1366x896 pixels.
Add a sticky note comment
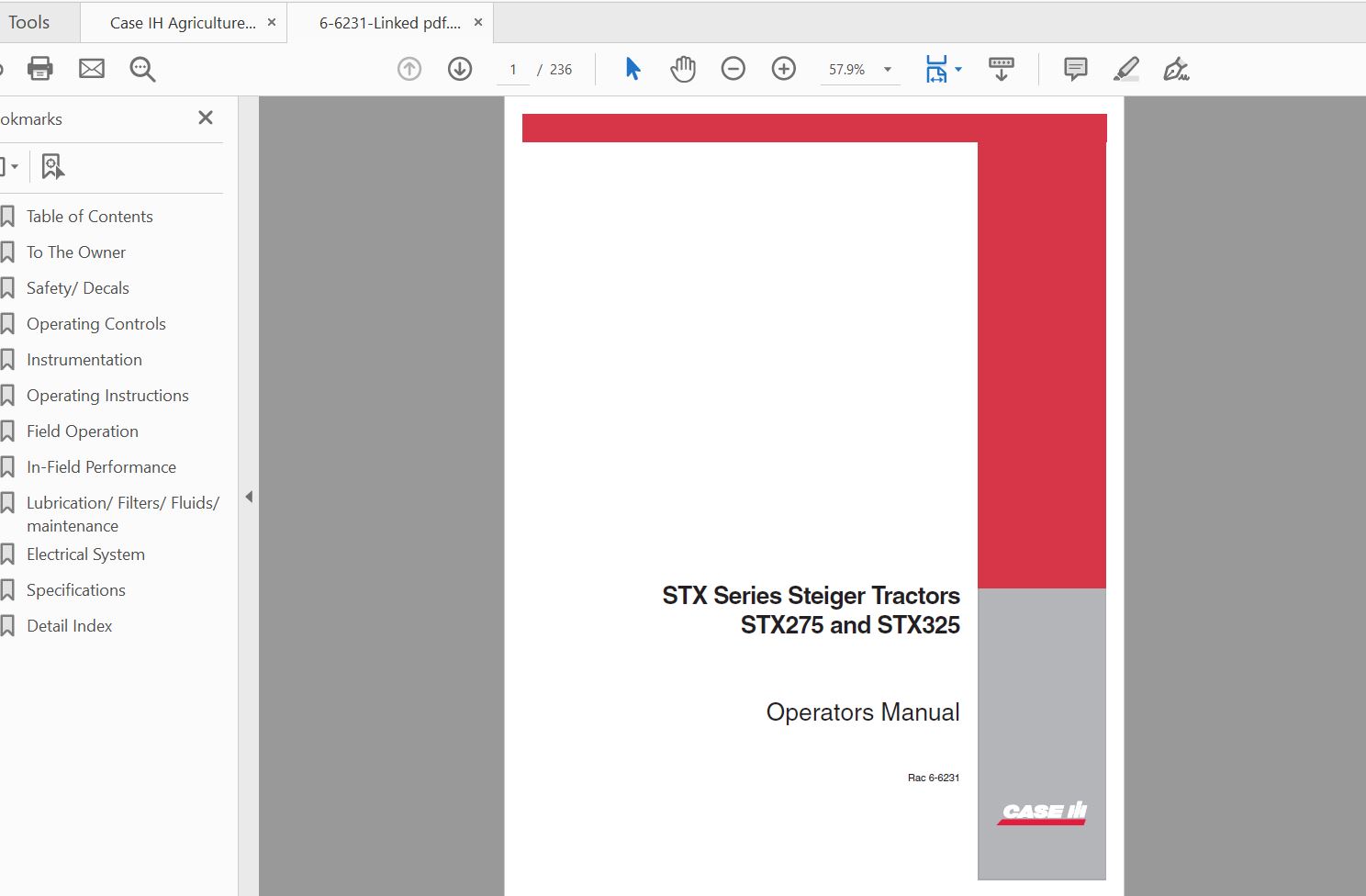[1076, 69]
